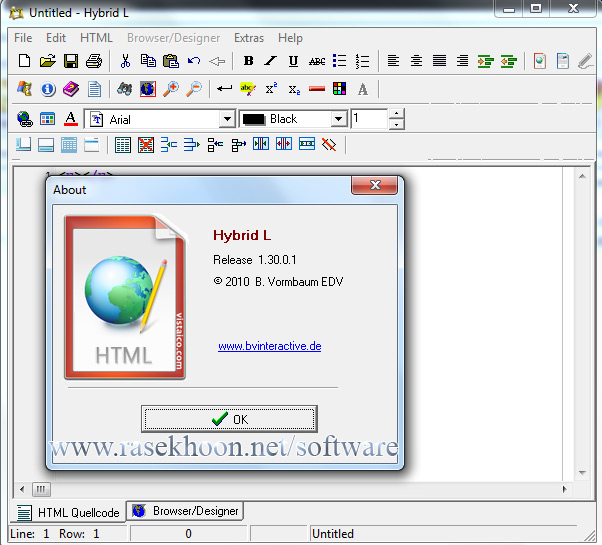Open the www.bvinteractive.de link
The image size is (602, 545).
(x=270, y=346)
